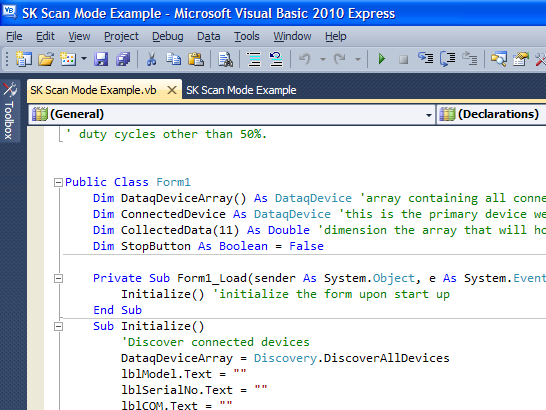Click the Open File folder icon
Screen dimensions: 546x410
[46, 59]
